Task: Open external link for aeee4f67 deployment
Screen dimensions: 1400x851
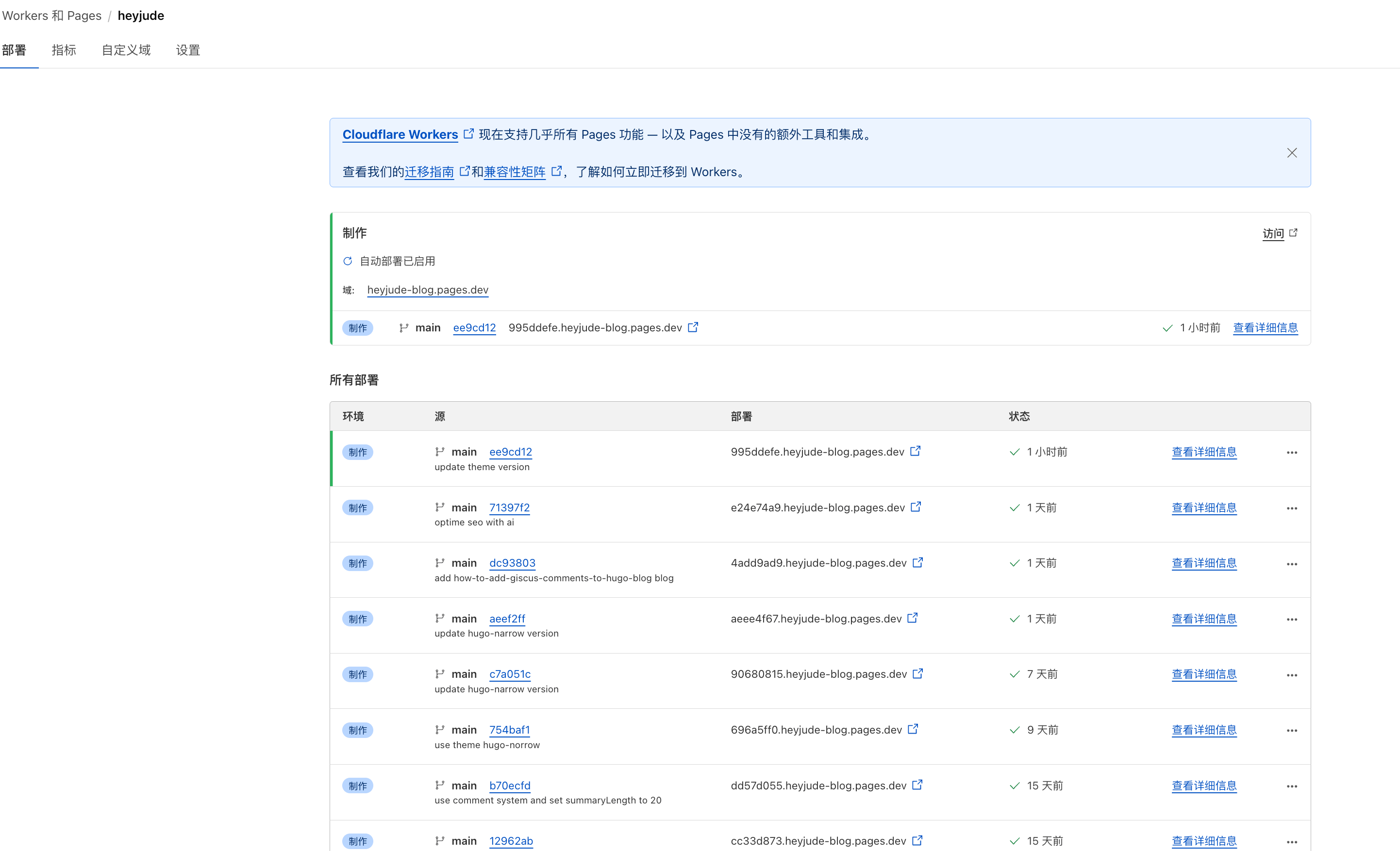Action: (x=913, y=618)
